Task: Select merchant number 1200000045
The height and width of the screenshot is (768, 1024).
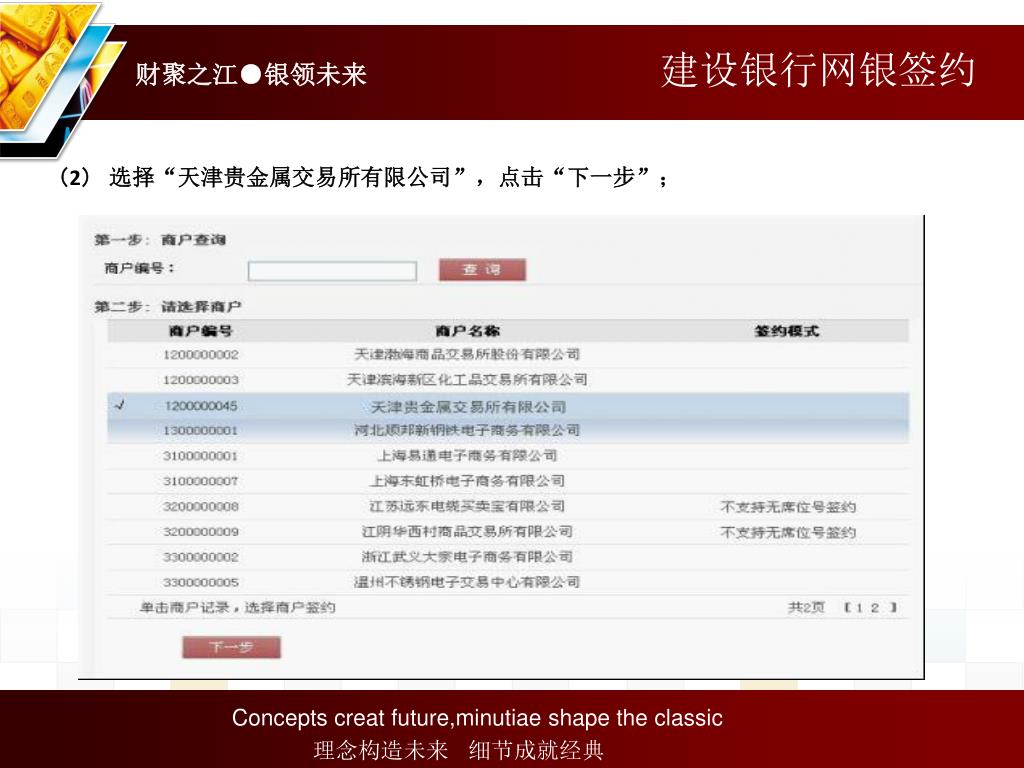Action: tap(201, 406)
